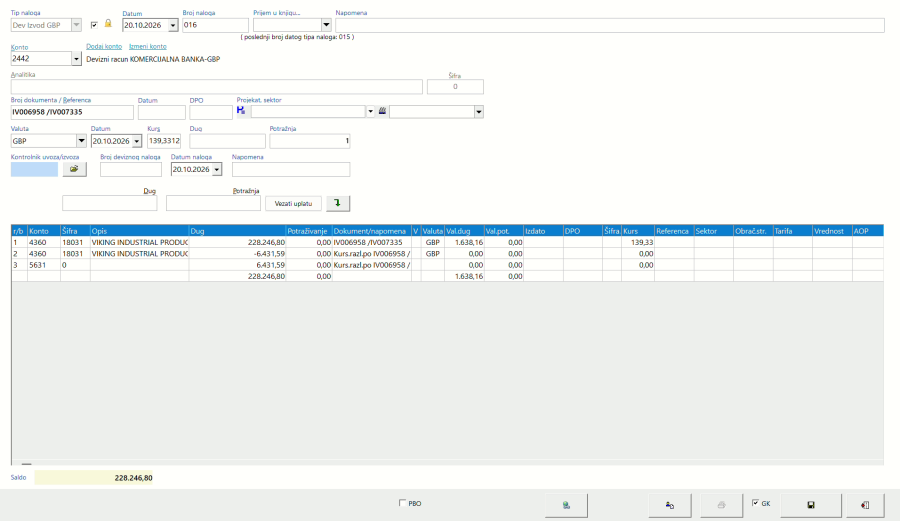Uncheck the checkbox next to Tip naloga
The height and width of the screenshot is (521, 900).
tap(94, 25)
